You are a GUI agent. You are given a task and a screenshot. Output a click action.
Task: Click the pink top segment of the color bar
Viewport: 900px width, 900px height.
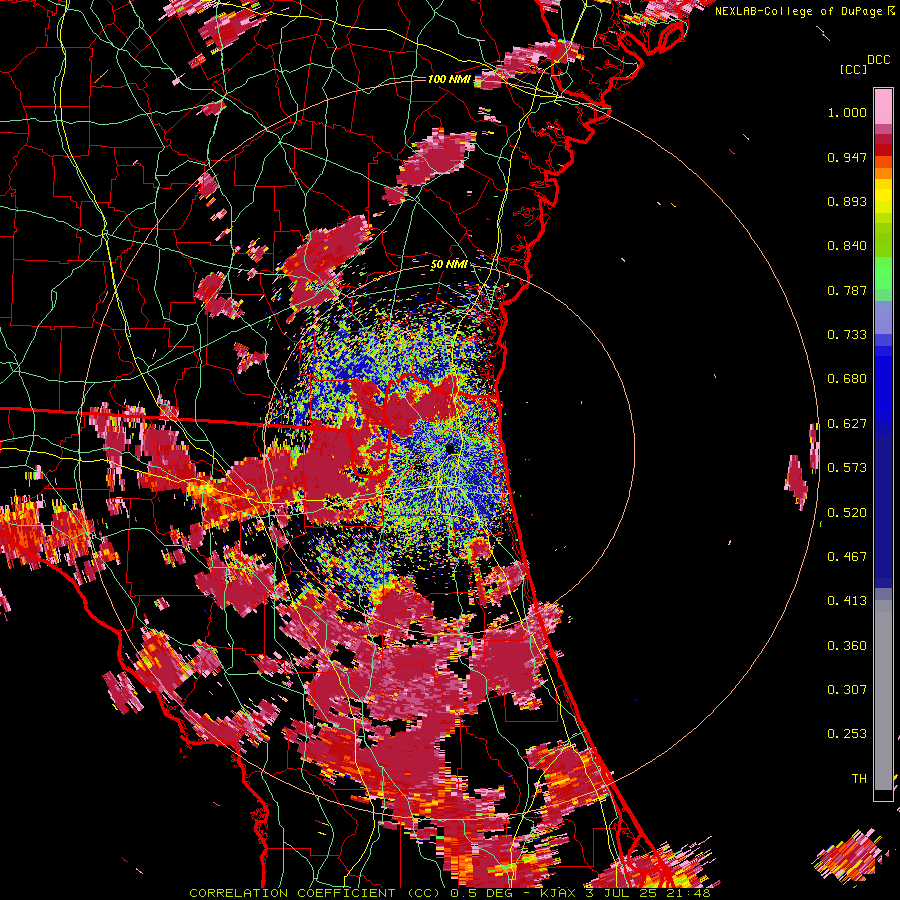[883, 107]
